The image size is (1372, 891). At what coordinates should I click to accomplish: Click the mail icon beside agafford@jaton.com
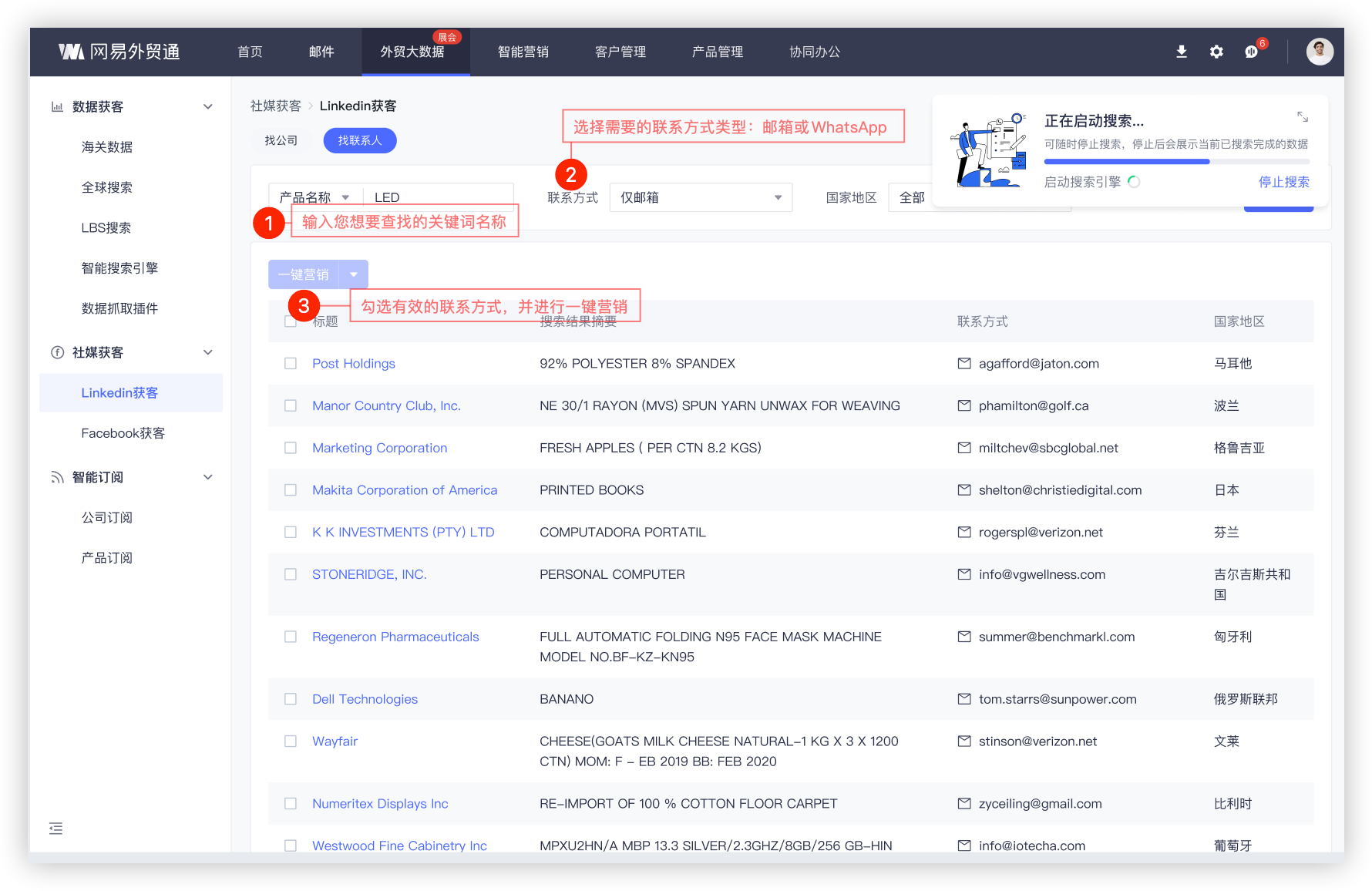click(964, 363)
